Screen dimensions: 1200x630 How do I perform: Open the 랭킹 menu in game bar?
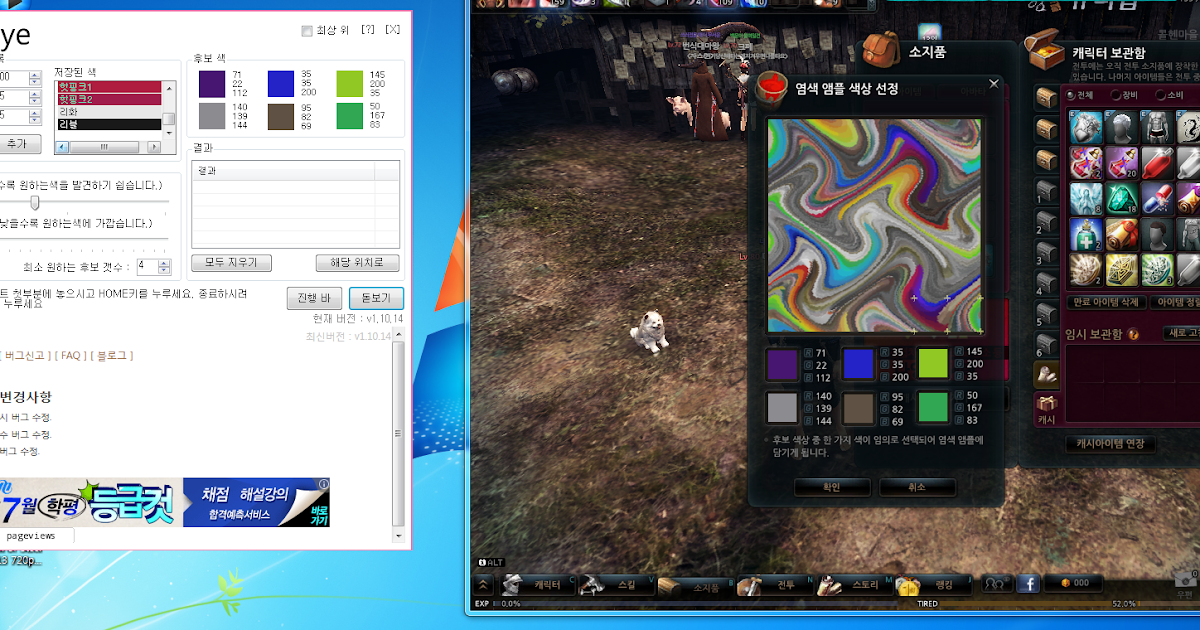(934, 585)
